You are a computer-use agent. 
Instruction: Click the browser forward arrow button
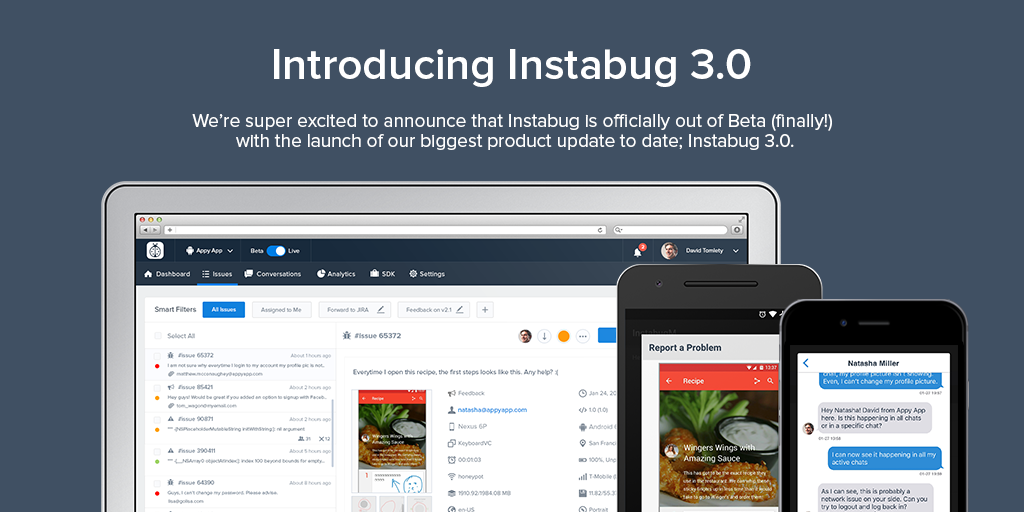tap(155, 230)
